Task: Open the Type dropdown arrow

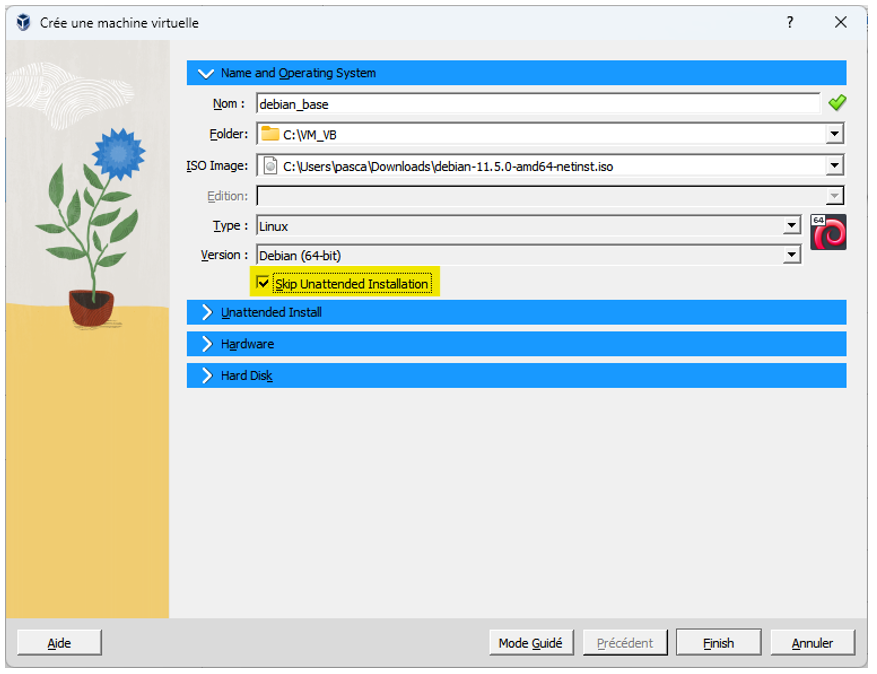Action: tap(791, 225)
